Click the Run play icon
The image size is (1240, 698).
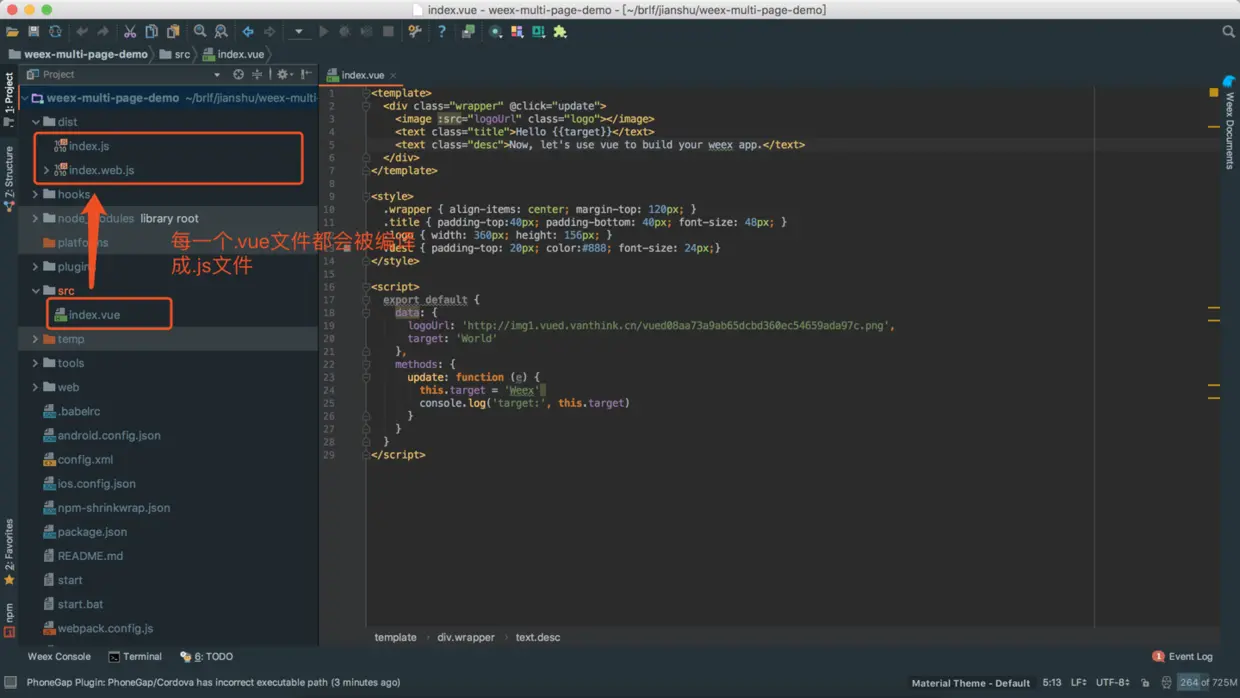[323, 32]
